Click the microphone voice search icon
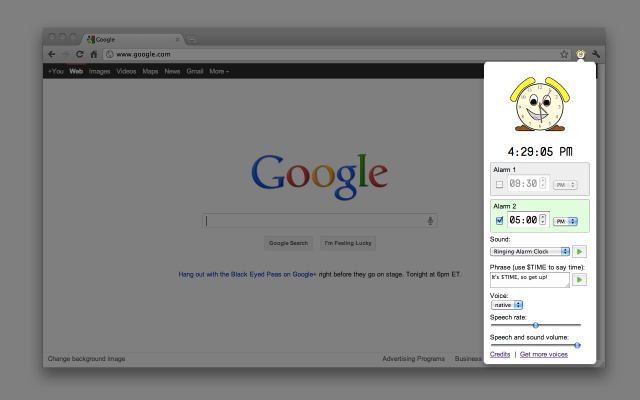Viewport: 640px width, 400px height. point(430,221)
